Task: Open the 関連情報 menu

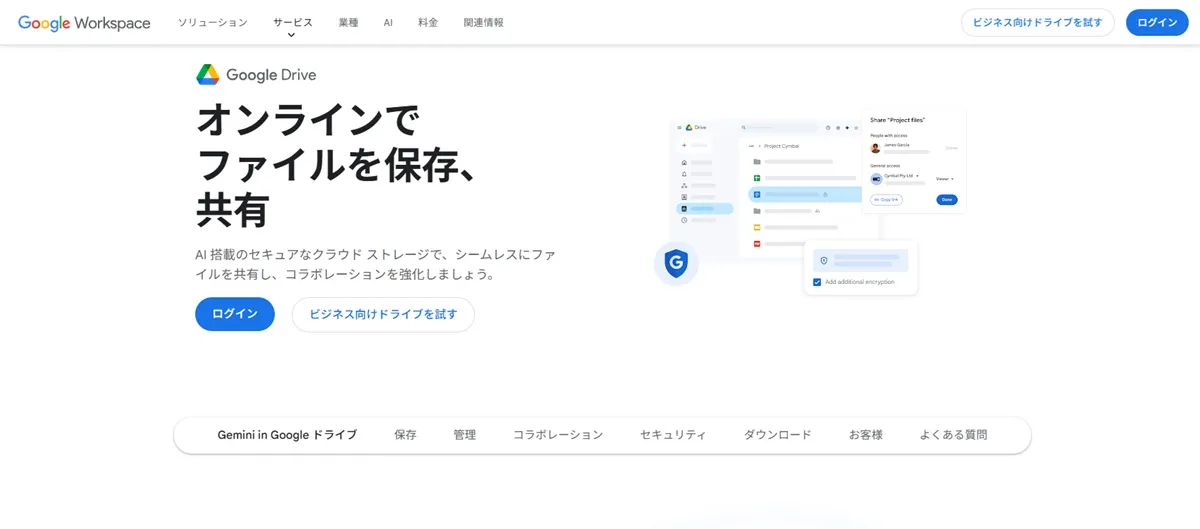Action: tap(484, 22)
